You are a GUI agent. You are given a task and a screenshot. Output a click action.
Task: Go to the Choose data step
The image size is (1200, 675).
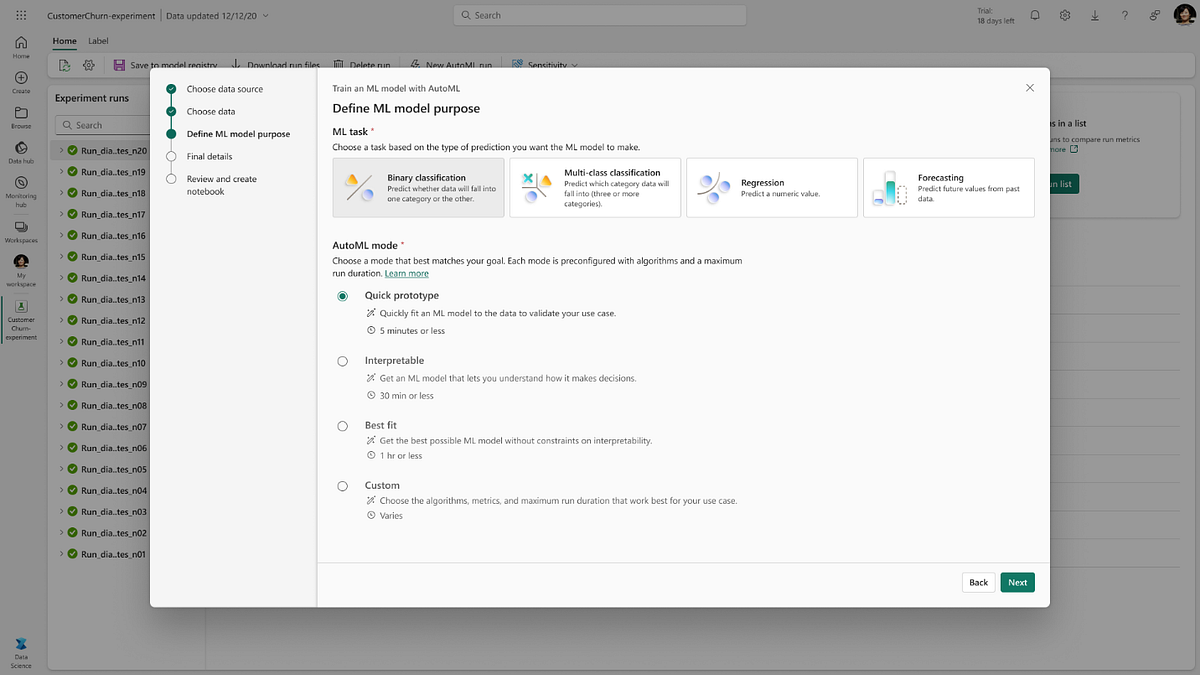tap(211, 111)
